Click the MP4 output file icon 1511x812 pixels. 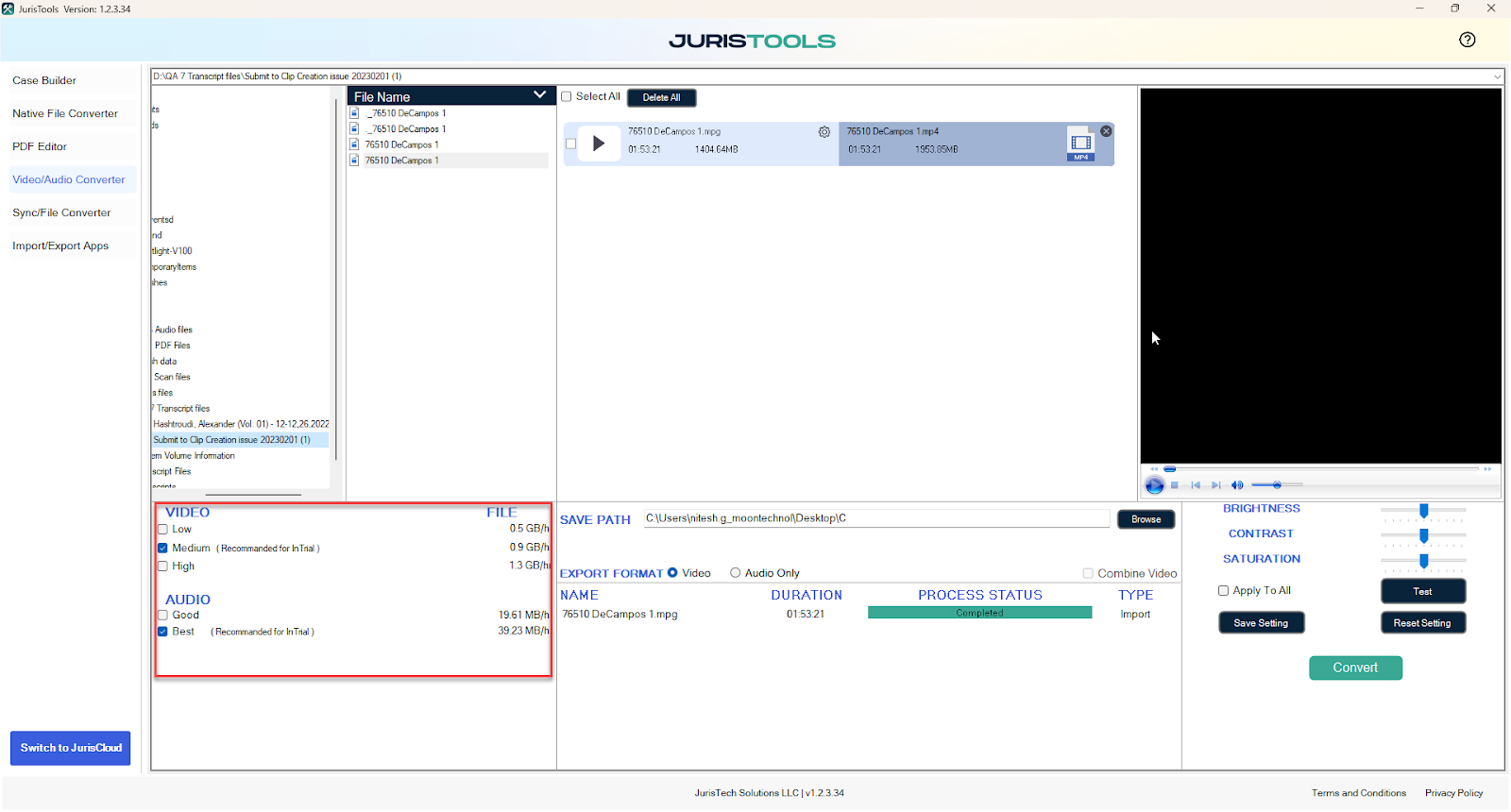(x=1081, y=144)
